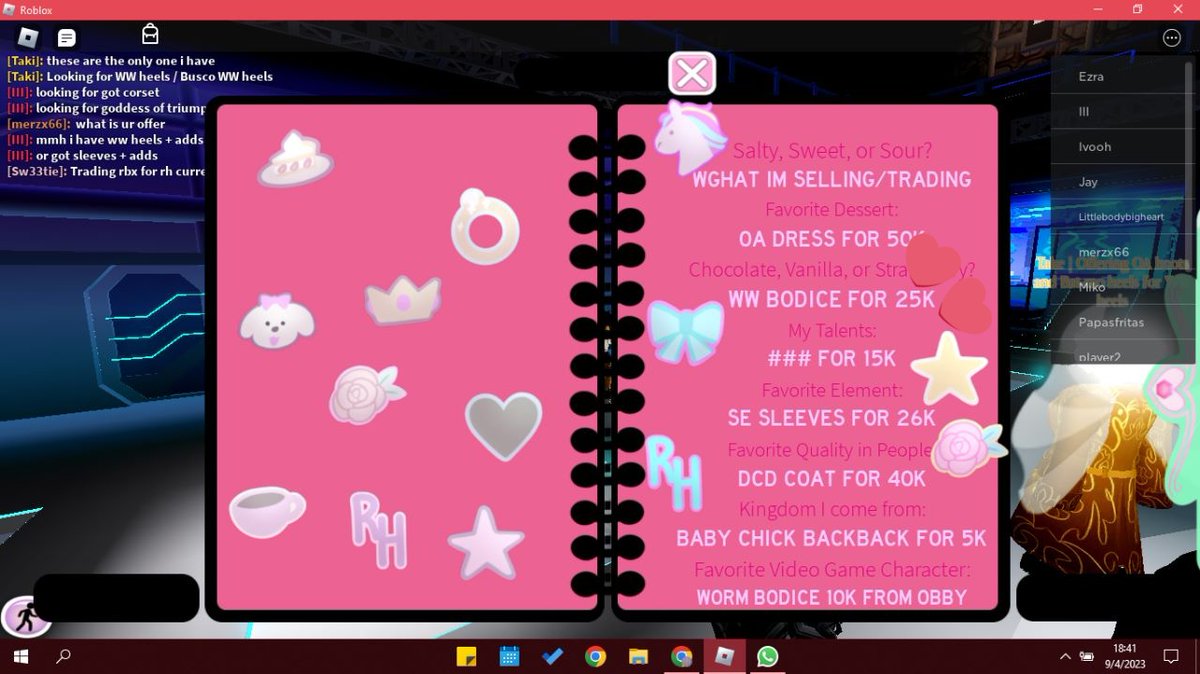
Task: Select the donut sticker
Action: [483, 226]
